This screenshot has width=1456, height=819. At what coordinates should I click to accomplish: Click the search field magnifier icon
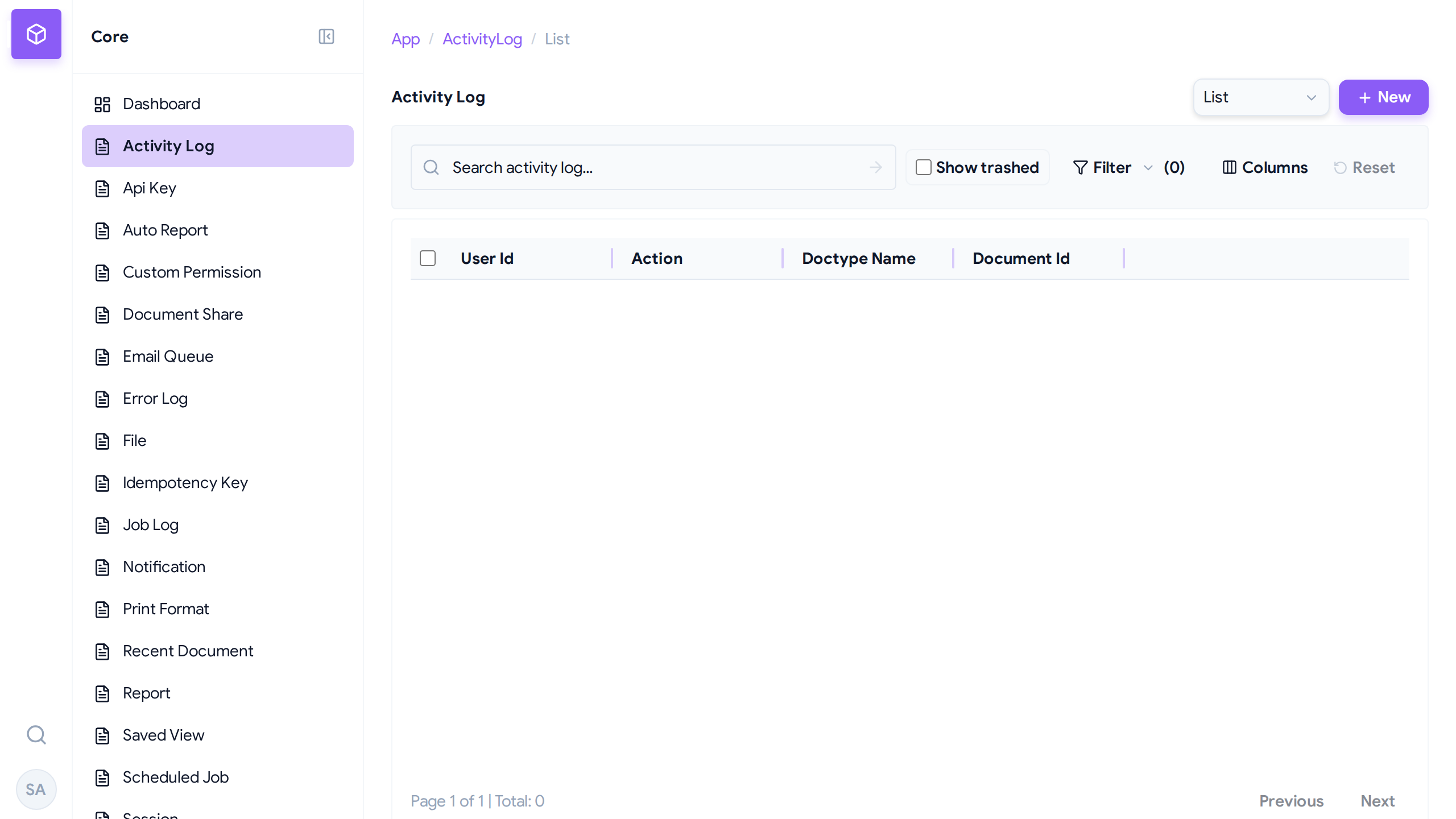click(x=431, y=167)
